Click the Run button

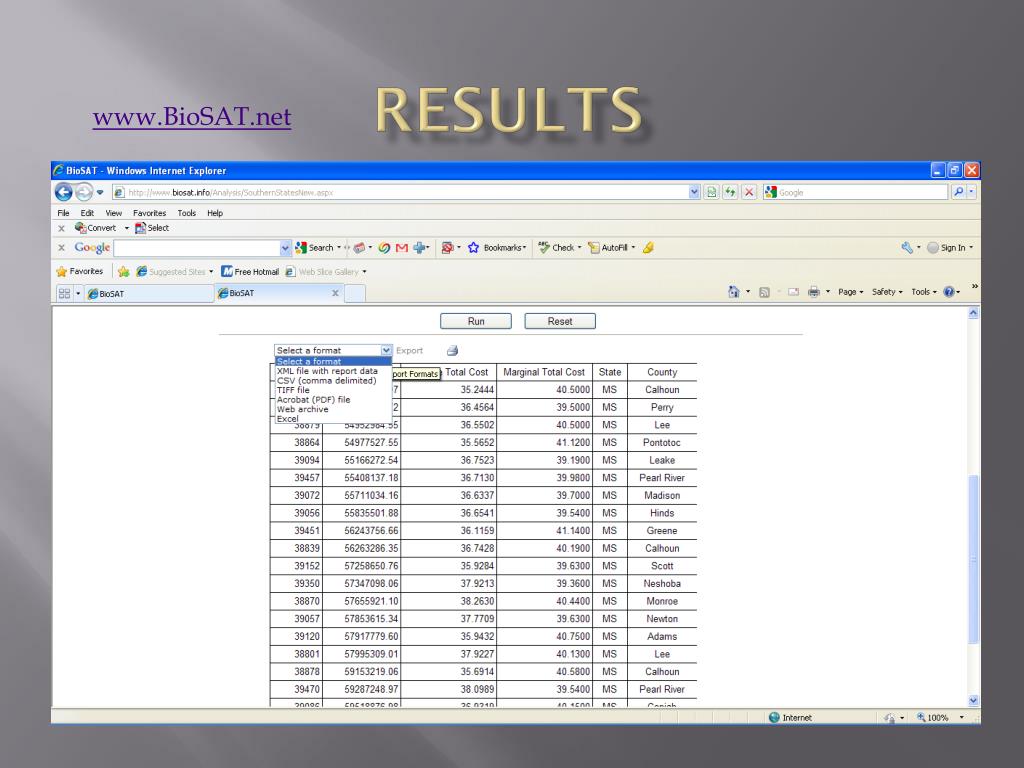[x=475, y=321]
